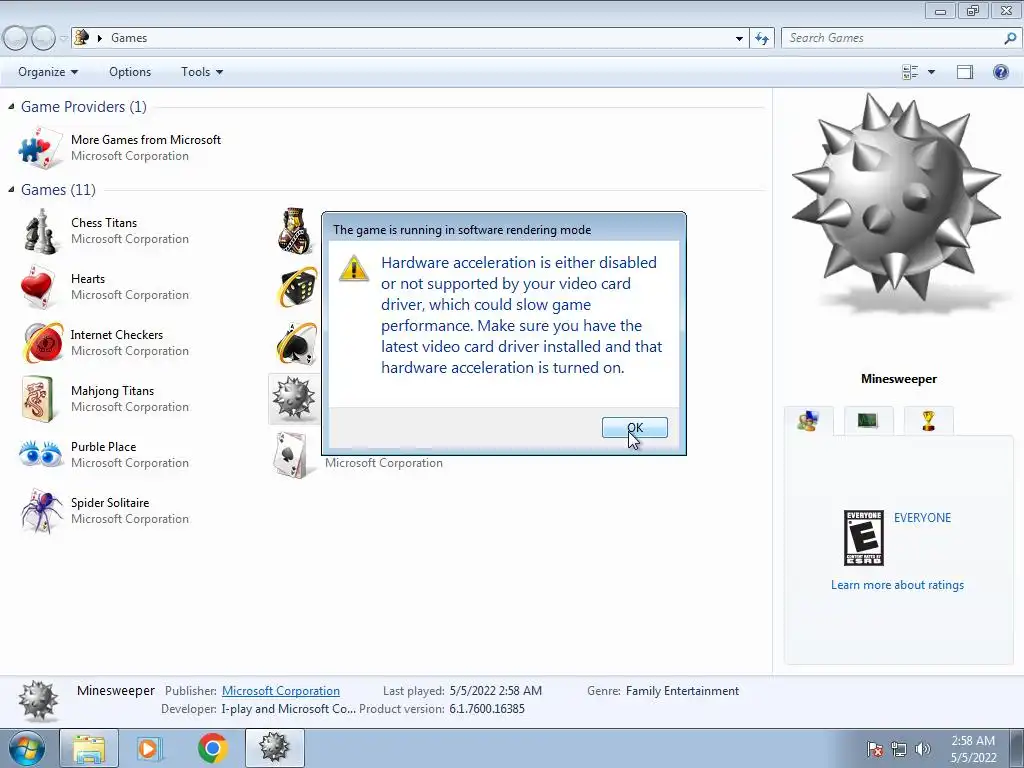Click the Action Center flag tray icon
The image size is (1024, 768).
click(874, 749)
